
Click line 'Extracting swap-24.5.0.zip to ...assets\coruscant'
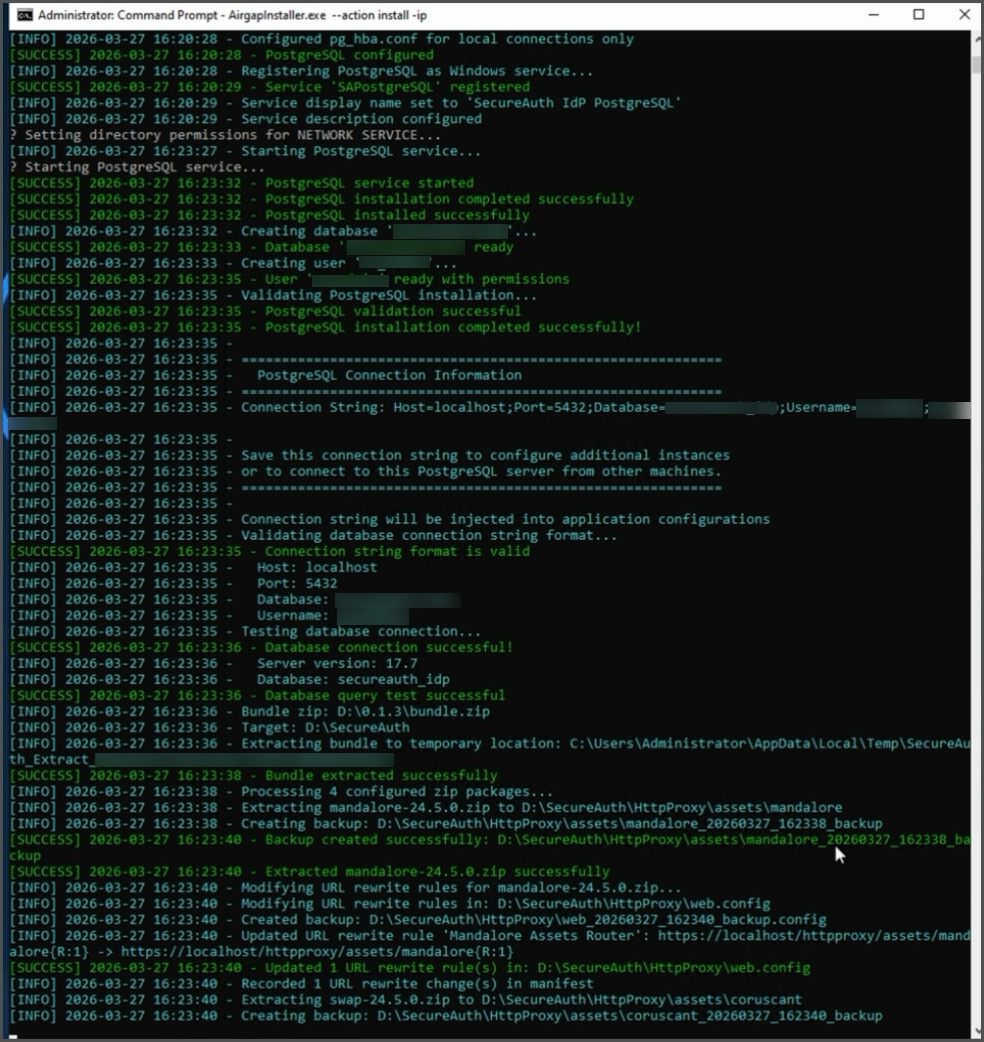406,999
